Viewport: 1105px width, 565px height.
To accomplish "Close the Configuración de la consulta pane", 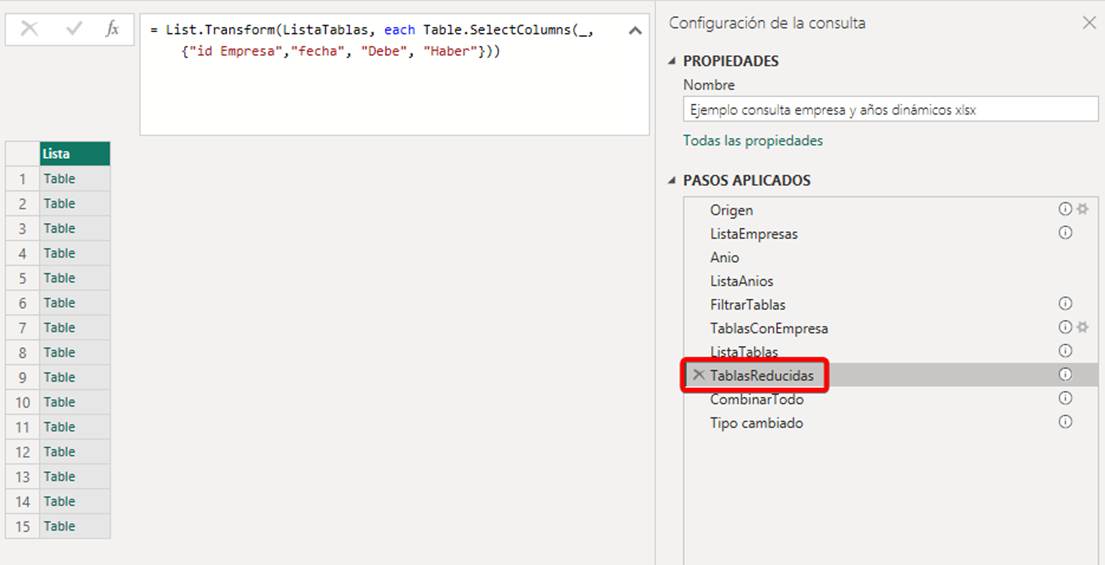I will (x=1089, y=23).
